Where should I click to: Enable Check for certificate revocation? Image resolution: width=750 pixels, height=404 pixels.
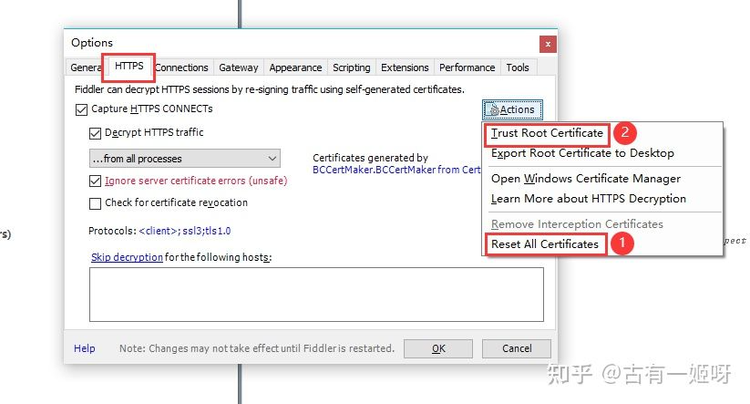(95, 203)
